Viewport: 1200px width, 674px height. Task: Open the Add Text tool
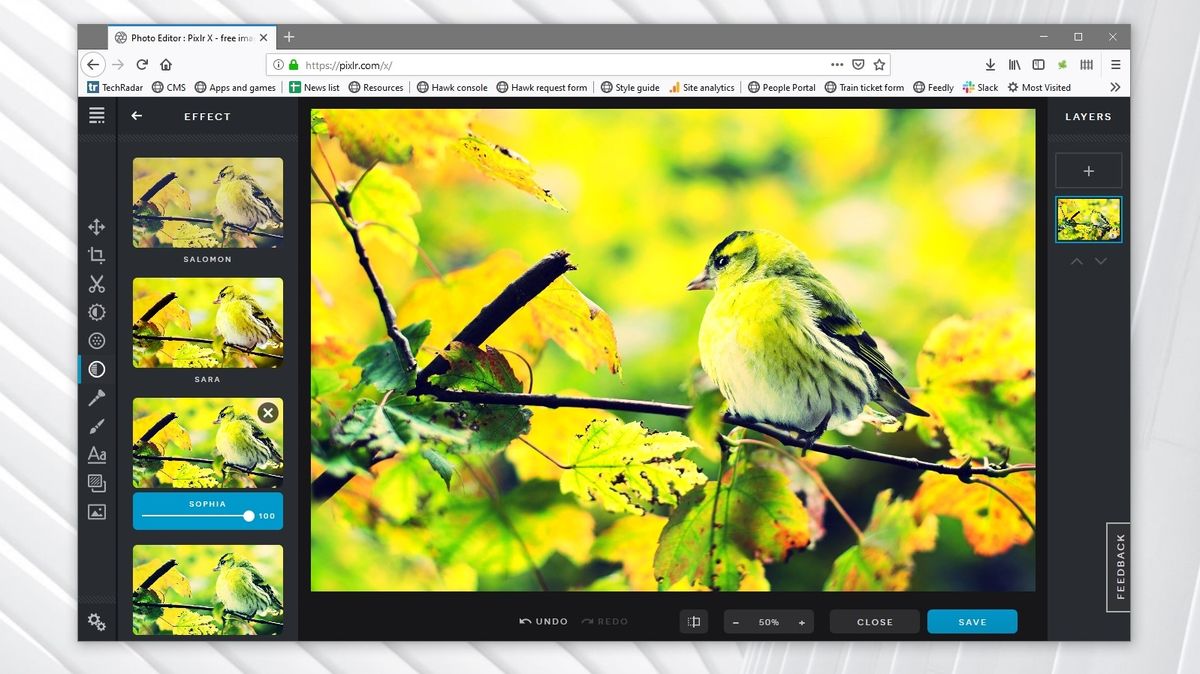96,455
